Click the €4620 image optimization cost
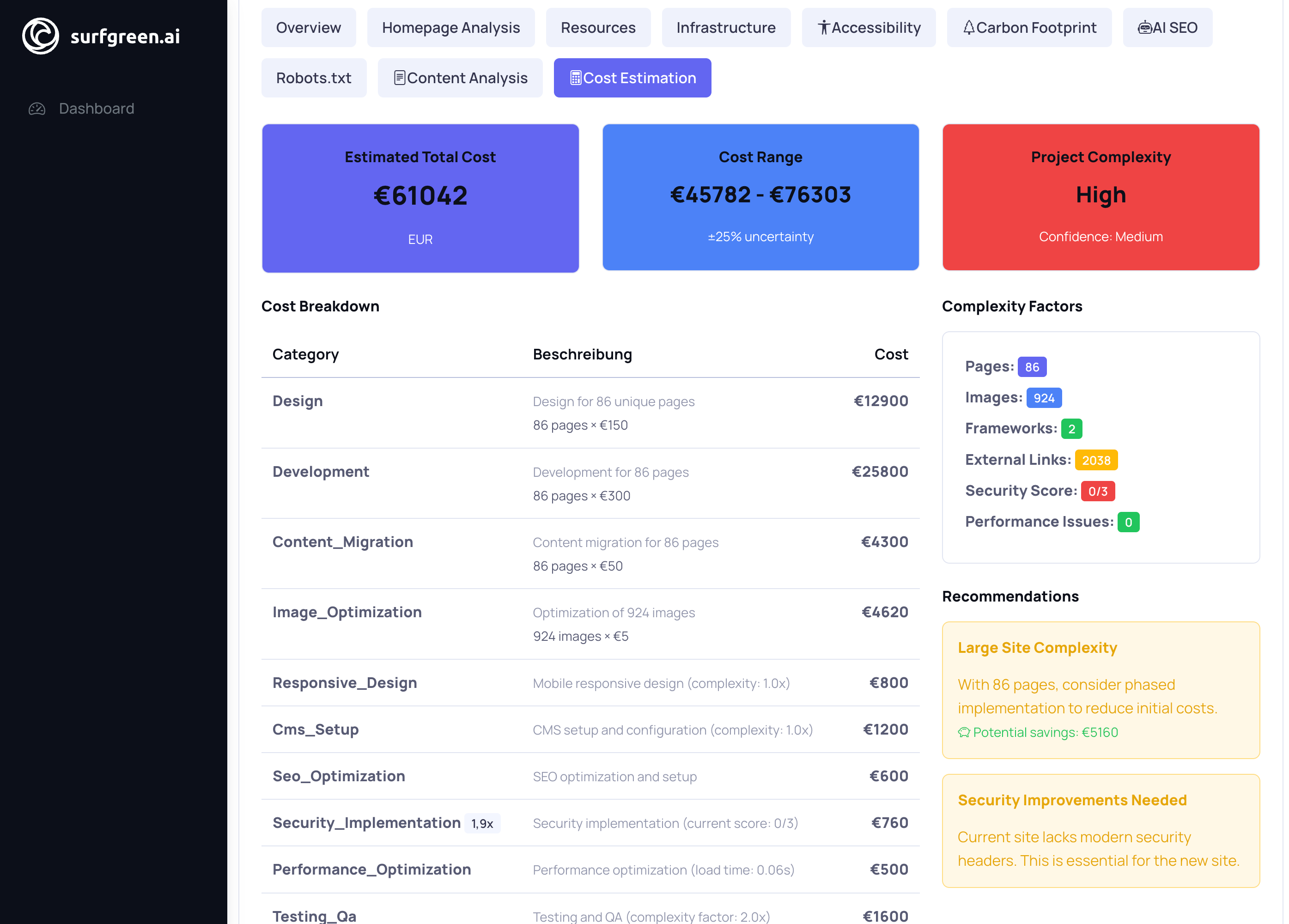The width and height of the screenshot is (1289, 924). coord(884,612)
